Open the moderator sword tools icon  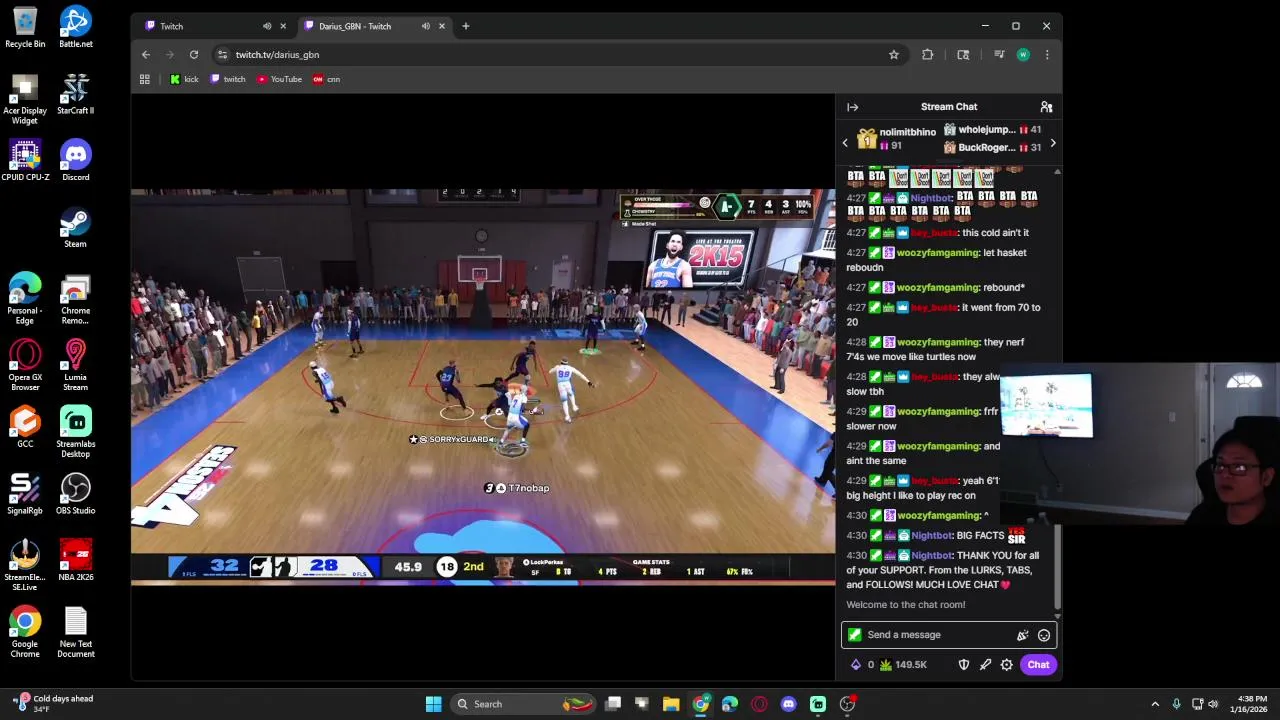click(985, 665)
